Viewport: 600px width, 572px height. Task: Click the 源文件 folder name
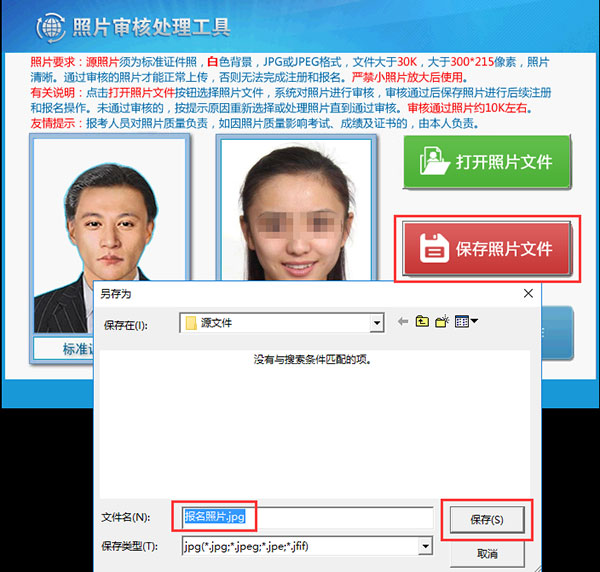tap(216, 323)
